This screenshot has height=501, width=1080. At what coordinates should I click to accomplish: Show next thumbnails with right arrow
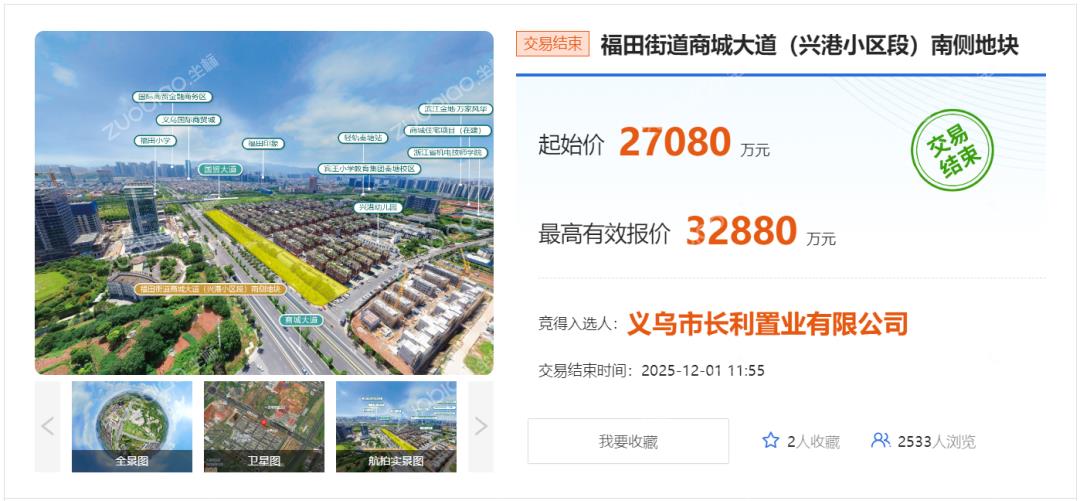coord(481,427)
